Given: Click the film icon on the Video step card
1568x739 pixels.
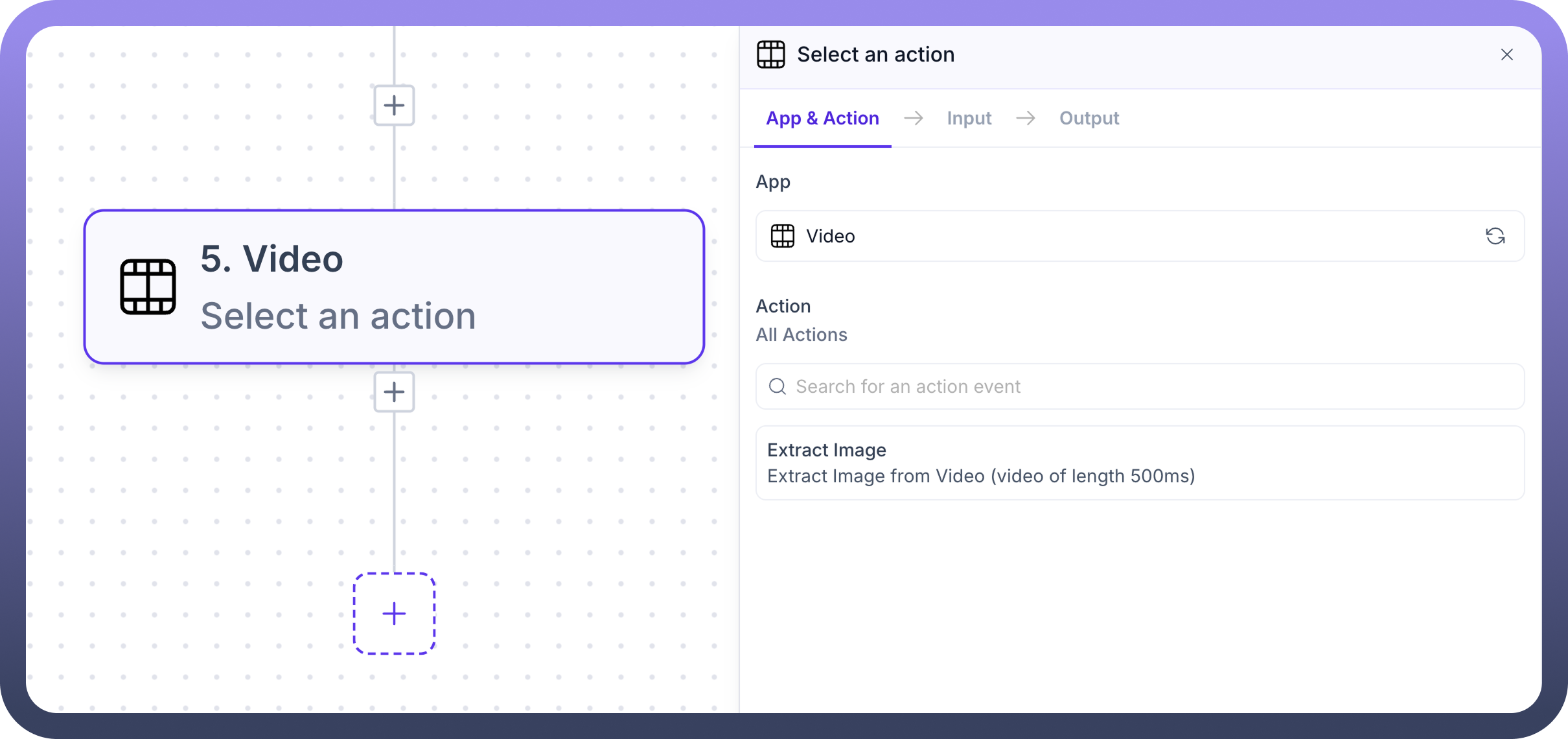Looking at the screenshot, I should [x=148, y=287].
